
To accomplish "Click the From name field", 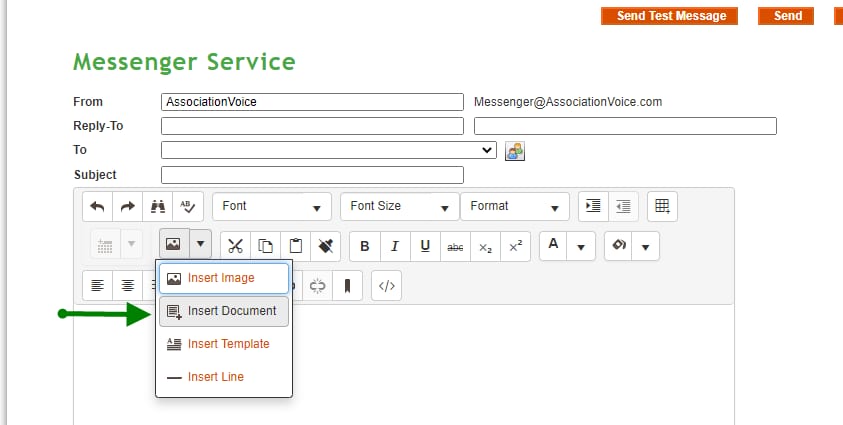I will click(312, 102).
